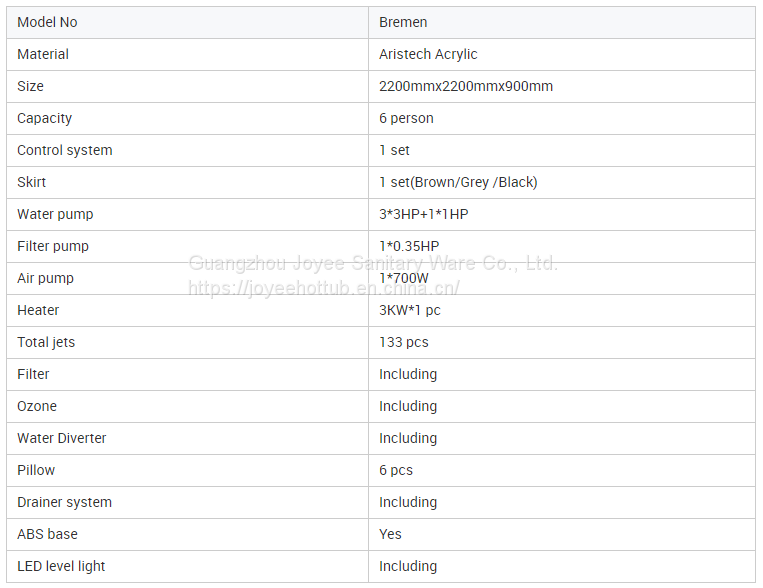Click the 'Filter pump' row label

click(53, 246)
